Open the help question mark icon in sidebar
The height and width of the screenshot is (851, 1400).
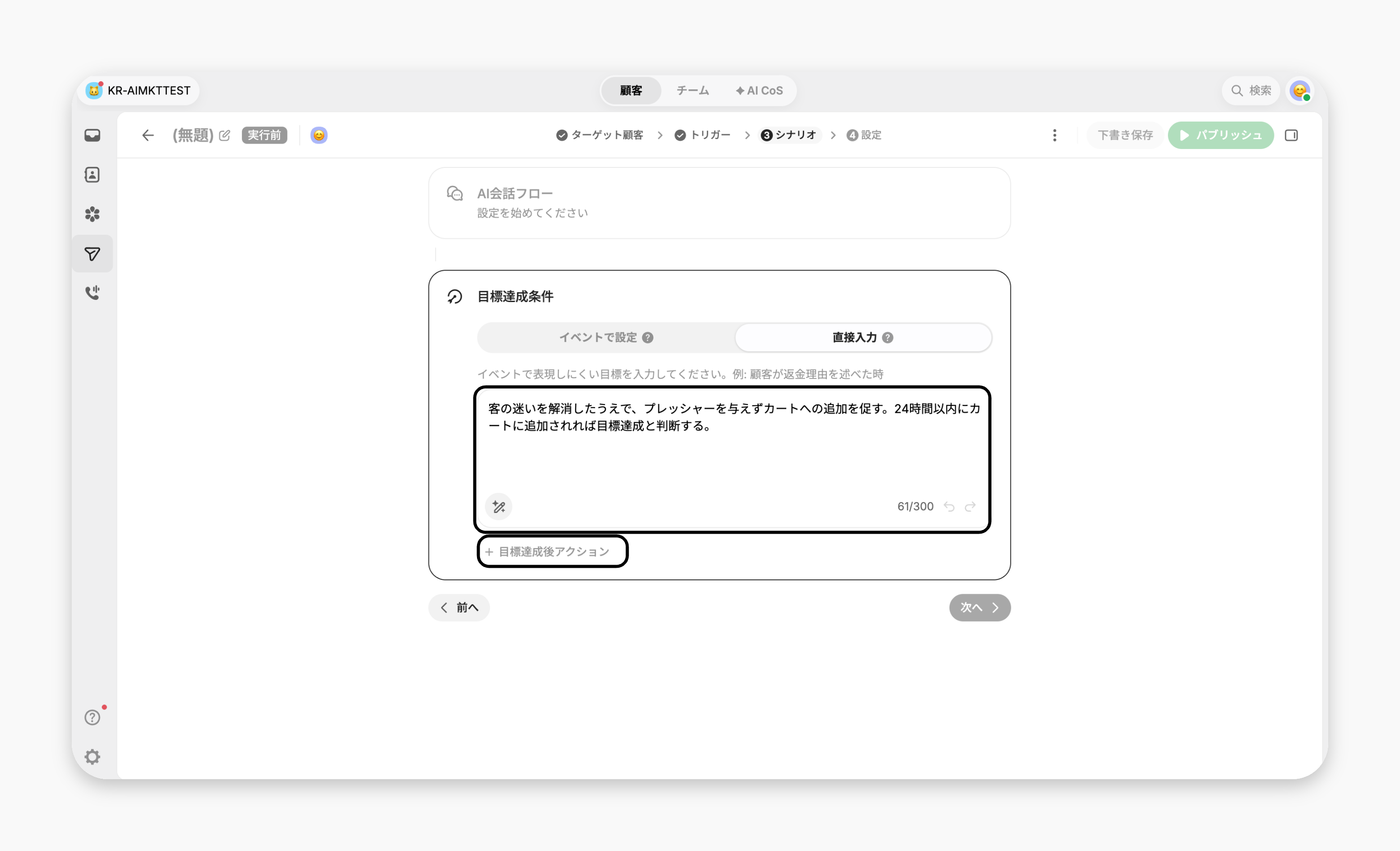coord(92,717)
